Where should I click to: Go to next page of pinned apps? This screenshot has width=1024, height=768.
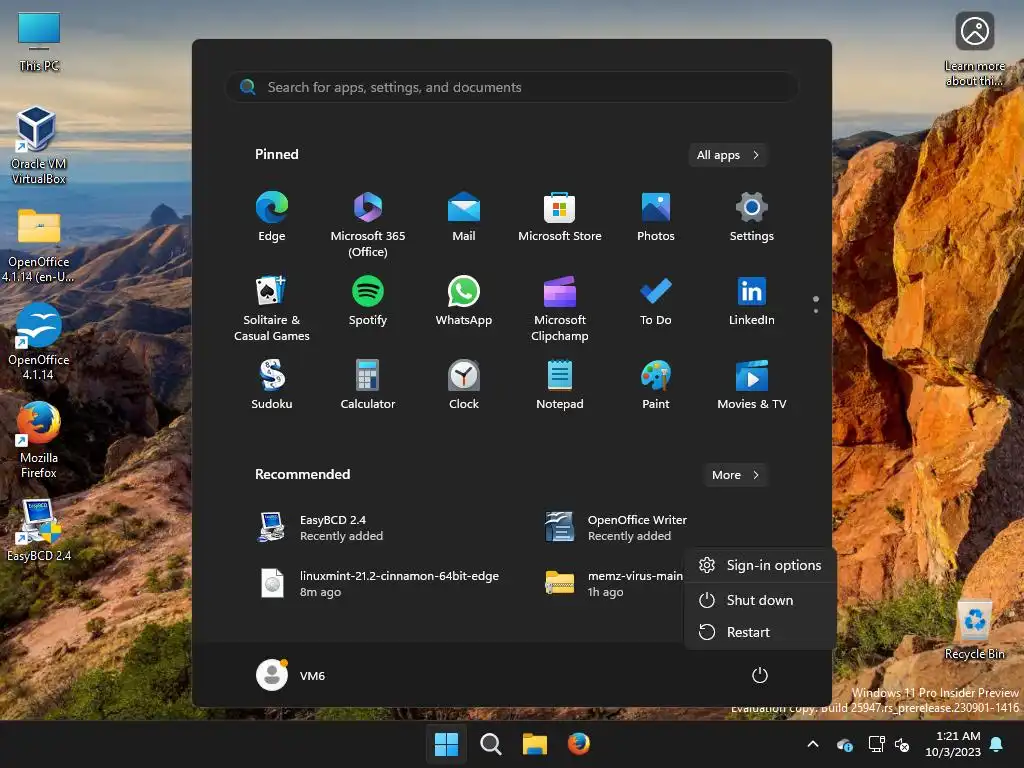pyautogui.click(x=816, y=311)
